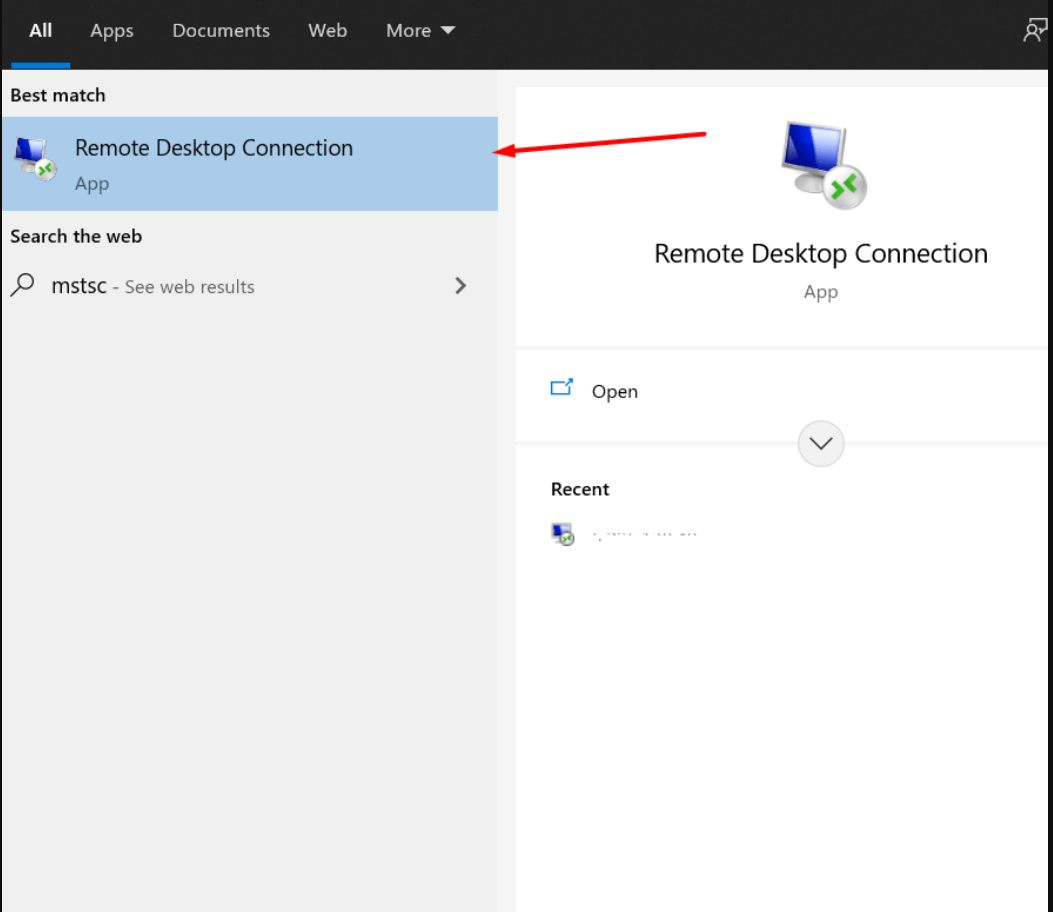1053x912 pixels.
Task: Switch to the Apps tab
Action: (111, 30)
